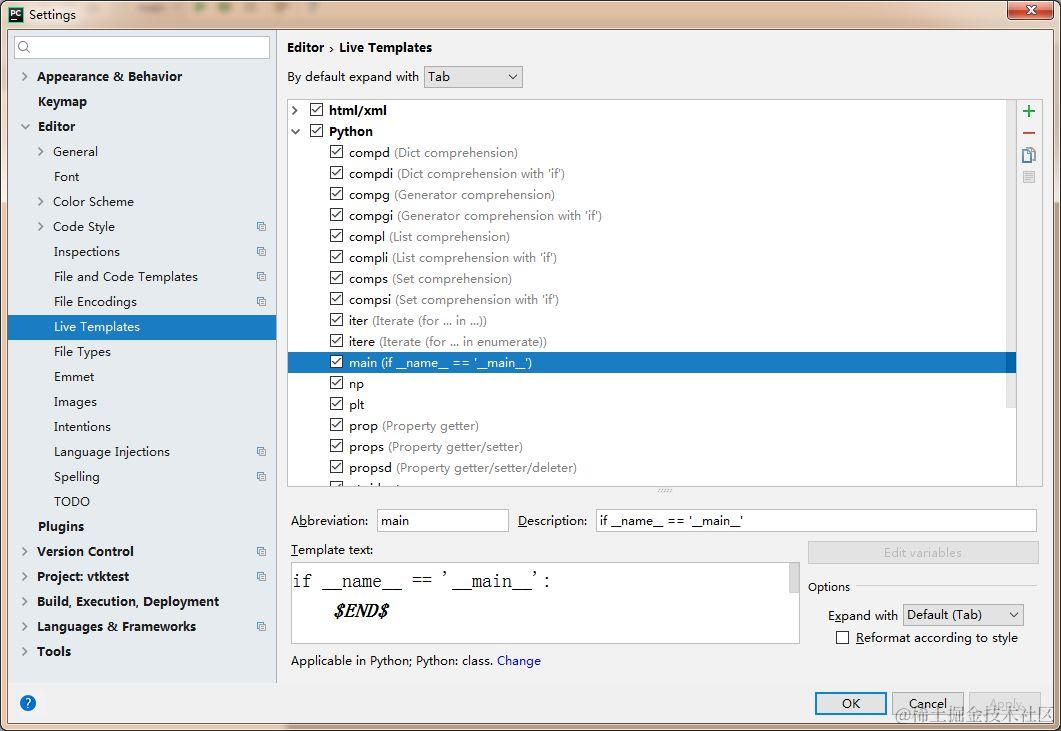The image size is (1061, 731).
Task: Click project-level icon beside Project: vtktest
Action: click(261, 577)
